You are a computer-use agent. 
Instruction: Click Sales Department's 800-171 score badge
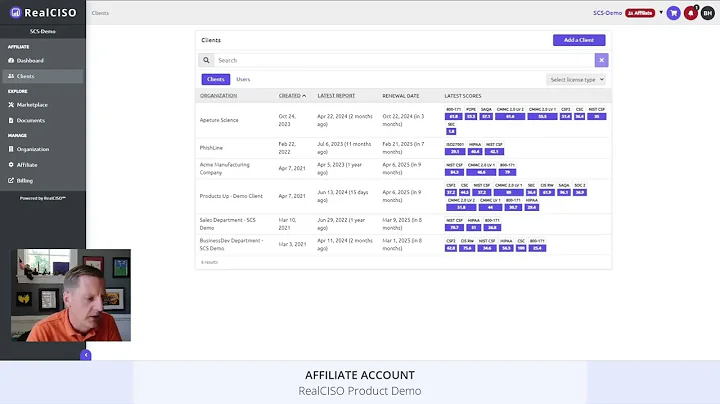click(x=492, y=227)
